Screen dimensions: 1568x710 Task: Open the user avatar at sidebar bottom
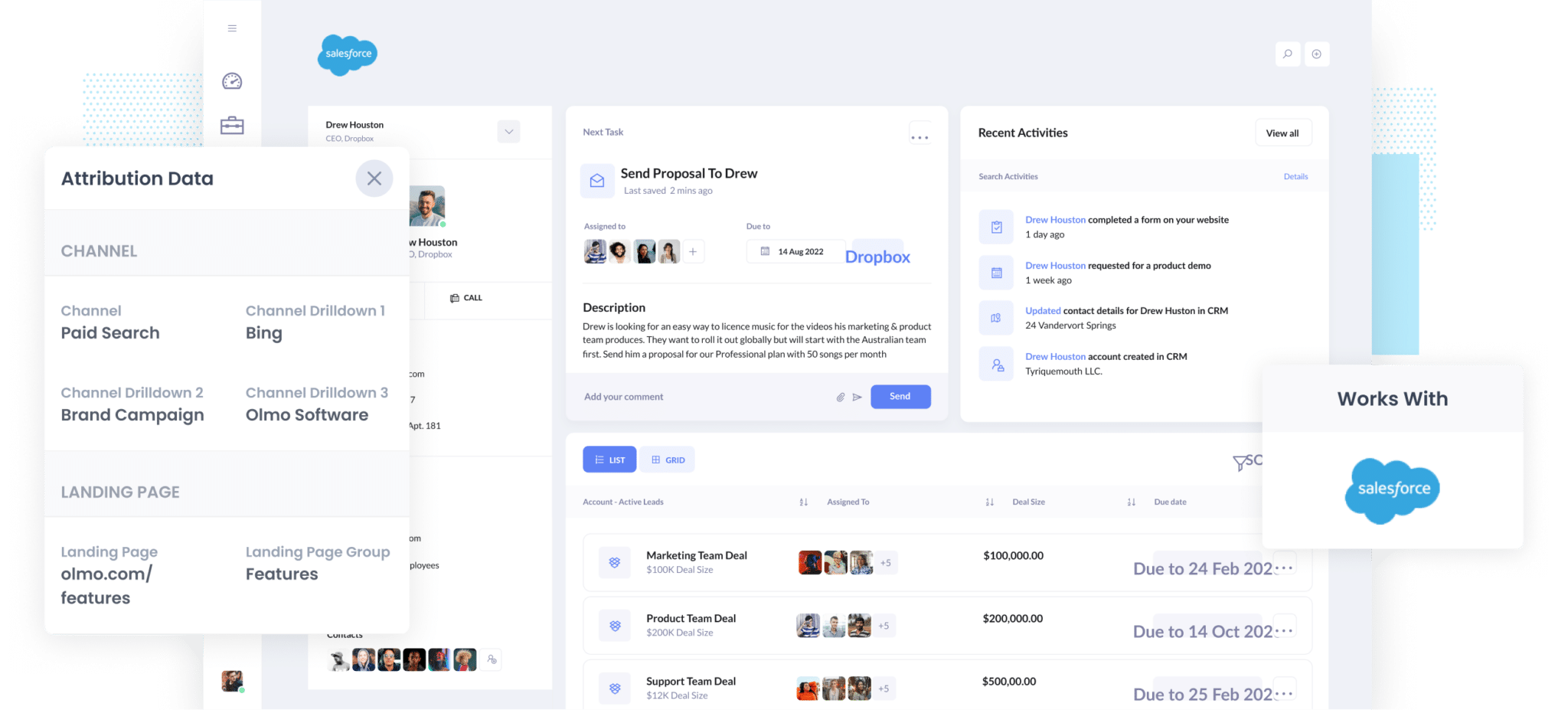(x=232, y=681)
